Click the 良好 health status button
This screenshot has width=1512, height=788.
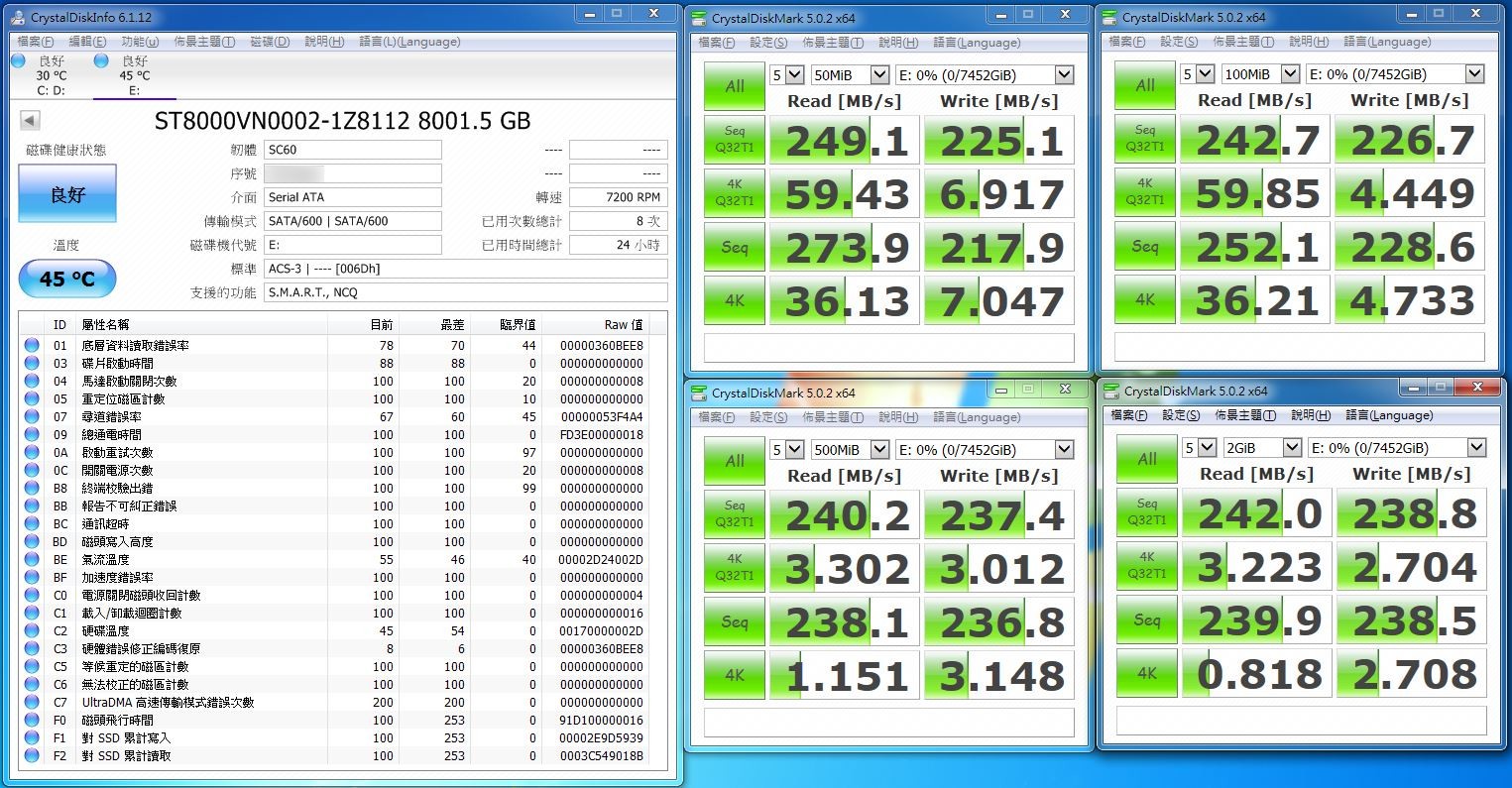tap(67, 194)
